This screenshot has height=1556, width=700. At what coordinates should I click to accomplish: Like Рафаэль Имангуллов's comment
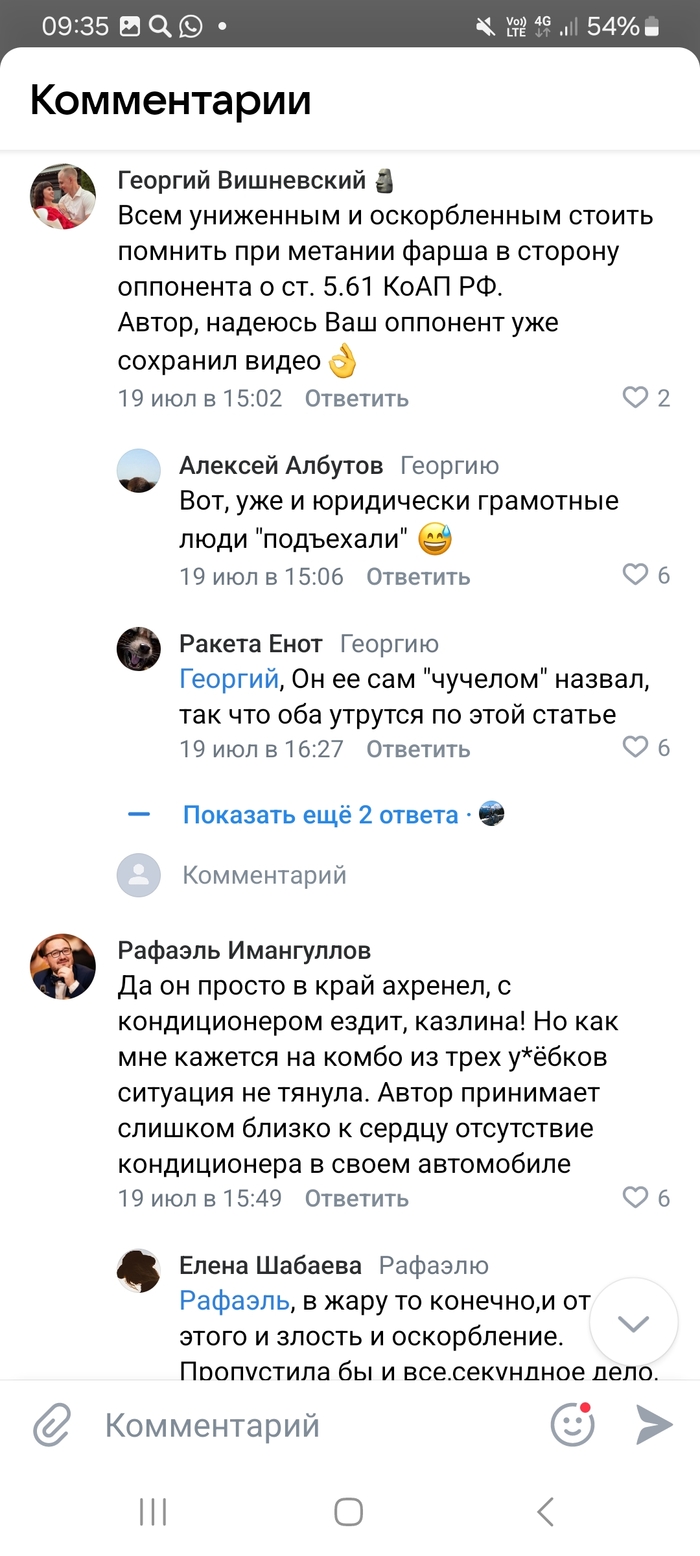point(636,1197)
